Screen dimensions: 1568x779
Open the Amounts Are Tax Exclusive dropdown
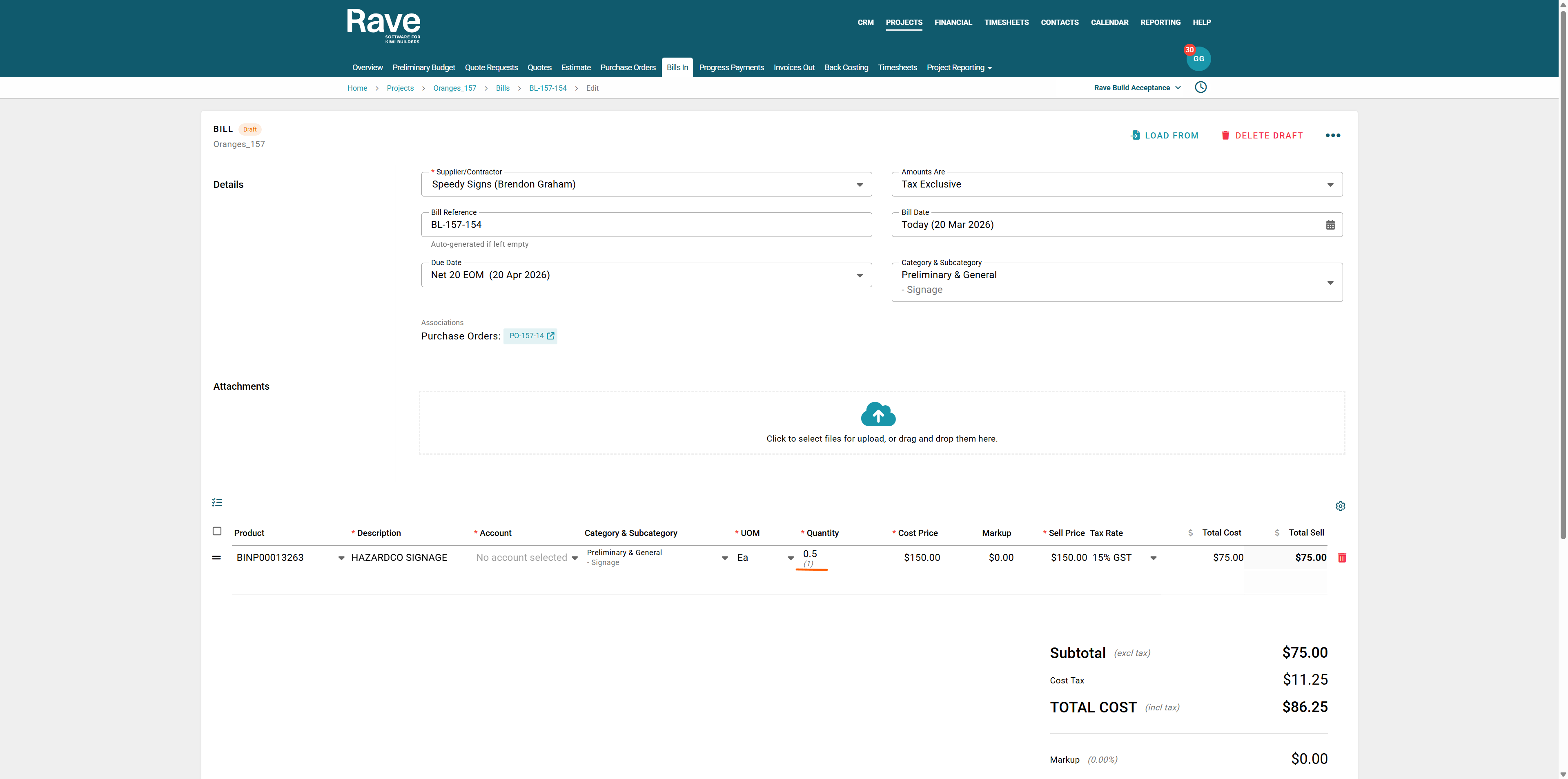click(x=1330, y=185)
